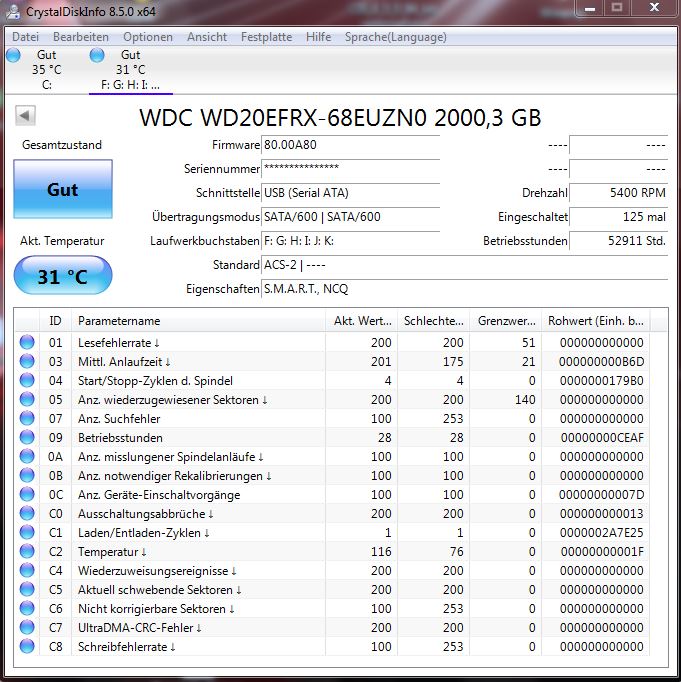This screenshot has width=681, height=682.
Task: Click the Gut health status button
Action: tap(63, 189)
